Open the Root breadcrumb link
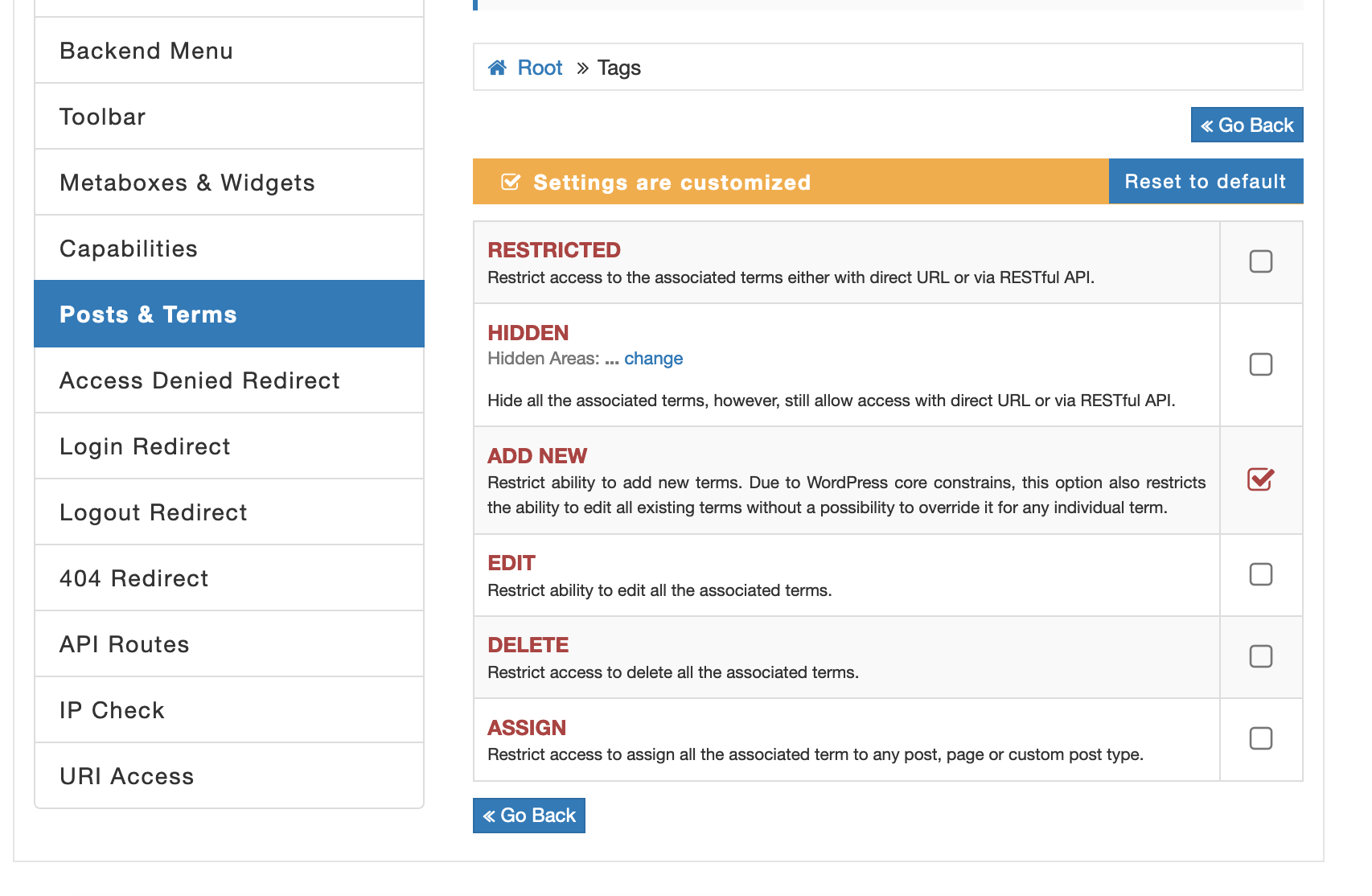Screen dimensions: 1372x896 pos(540,68)
